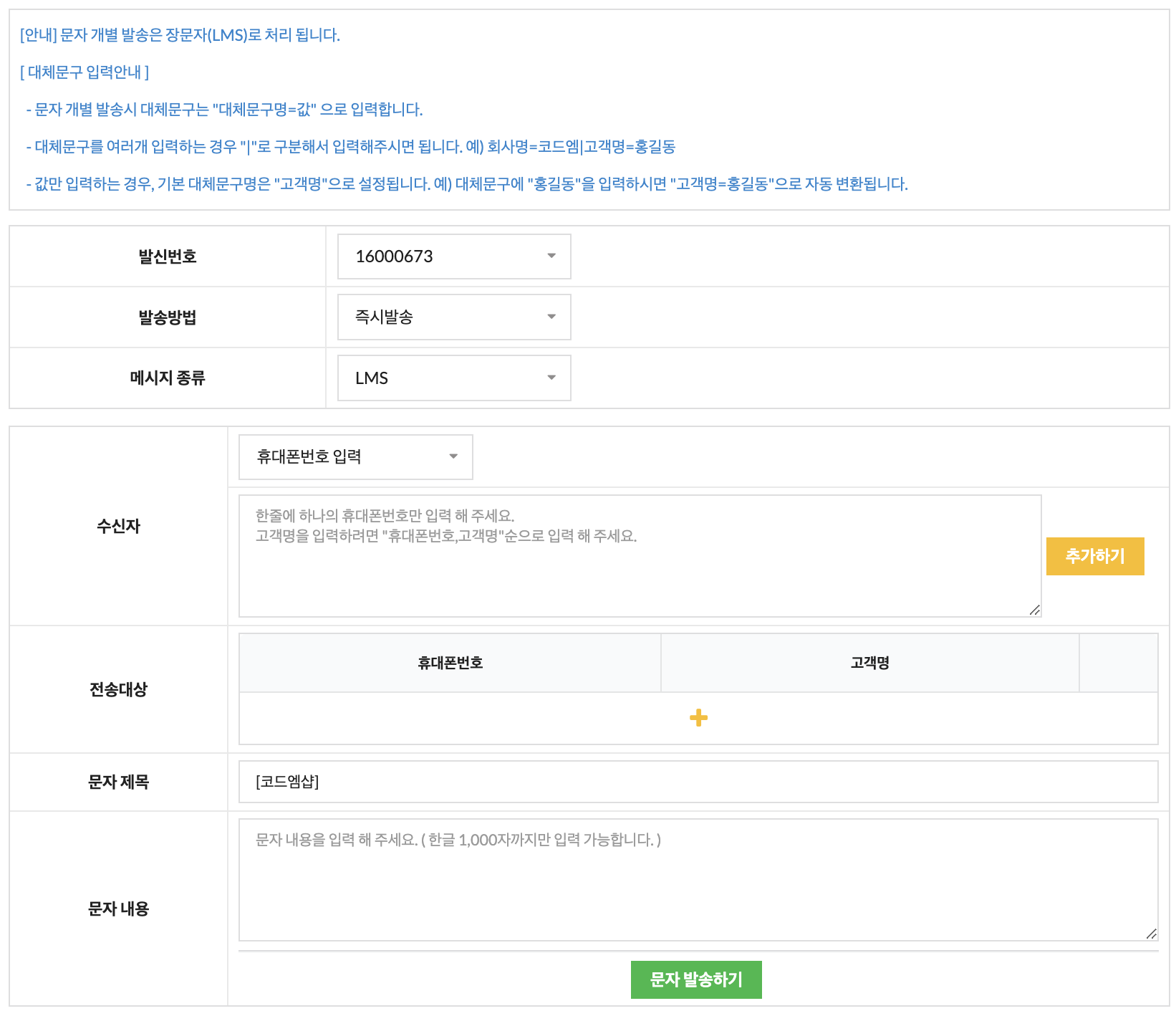Click the 메시지 종류 label
The height and width of the screenshot is (1016, 1176).
(168, 378)
